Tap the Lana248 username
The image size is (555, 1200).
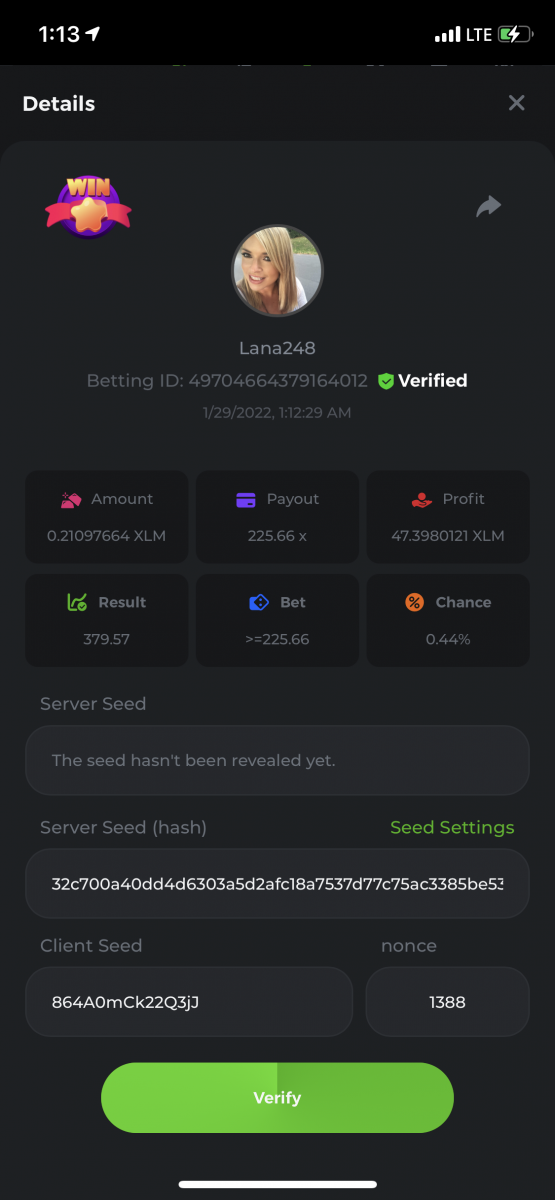point(277,348)
